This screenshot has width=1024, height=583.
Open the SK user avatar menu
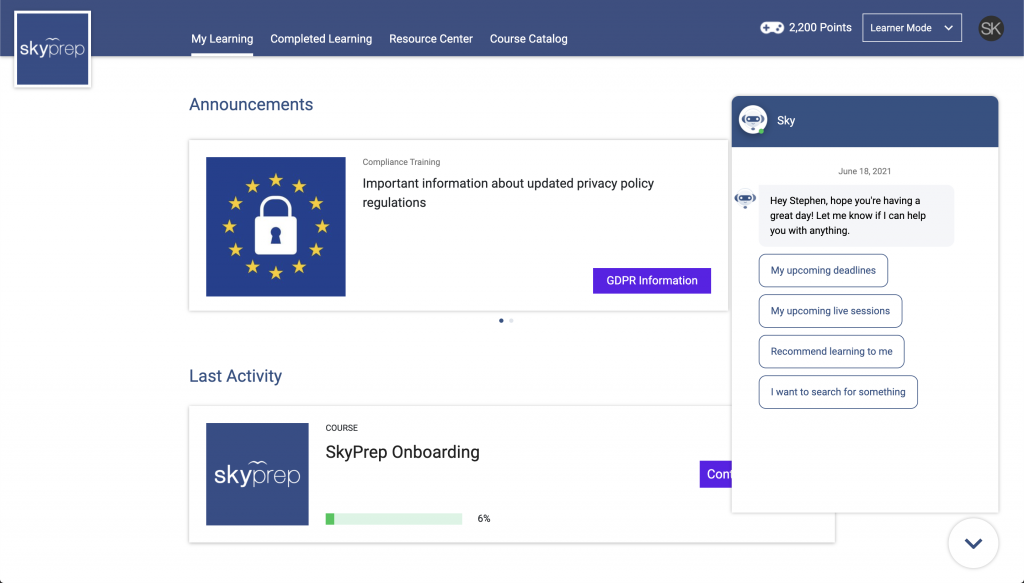click(x=991, y=28)
